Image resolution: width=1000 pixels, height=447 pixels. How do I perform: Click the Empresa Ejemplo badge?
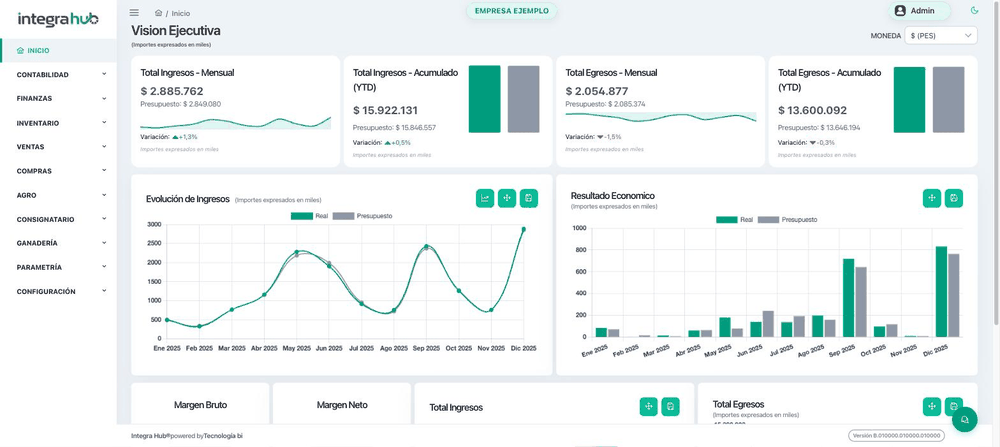click(x=511, y=11)
